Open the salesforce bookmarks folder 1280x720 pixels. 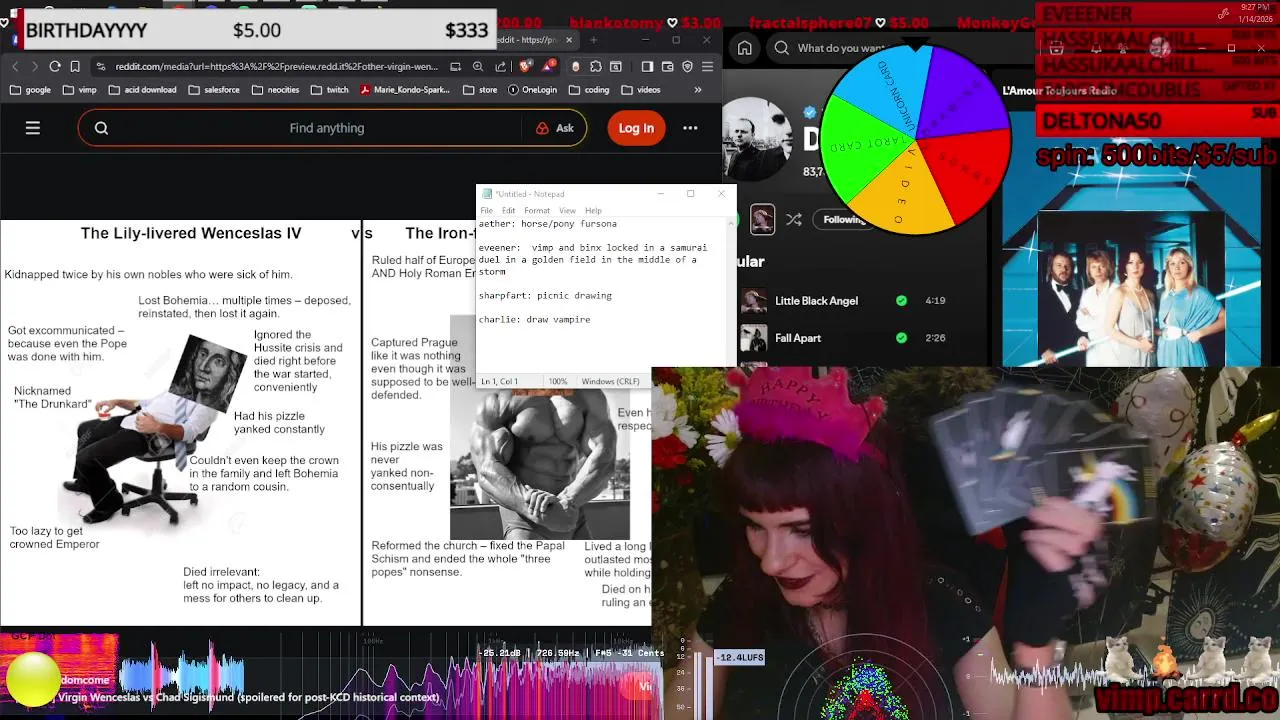(x=213, y=90)
